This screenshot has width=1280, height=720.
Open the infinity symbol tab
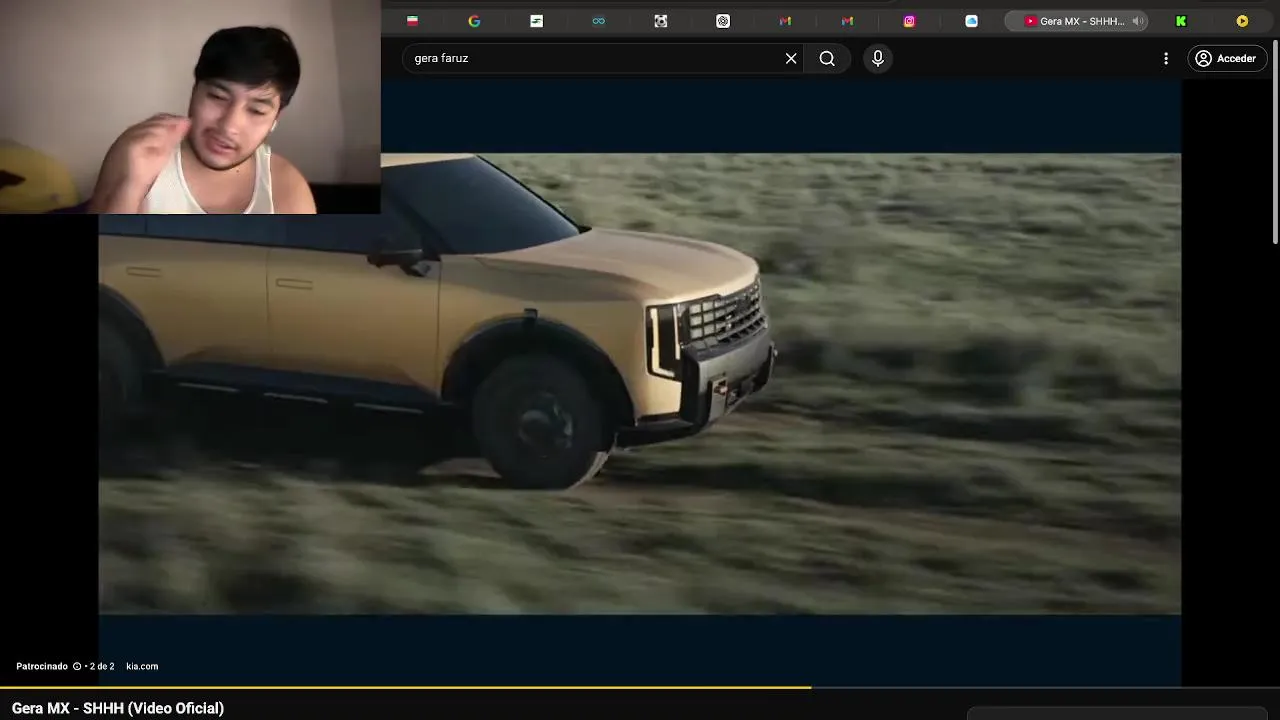598,21
